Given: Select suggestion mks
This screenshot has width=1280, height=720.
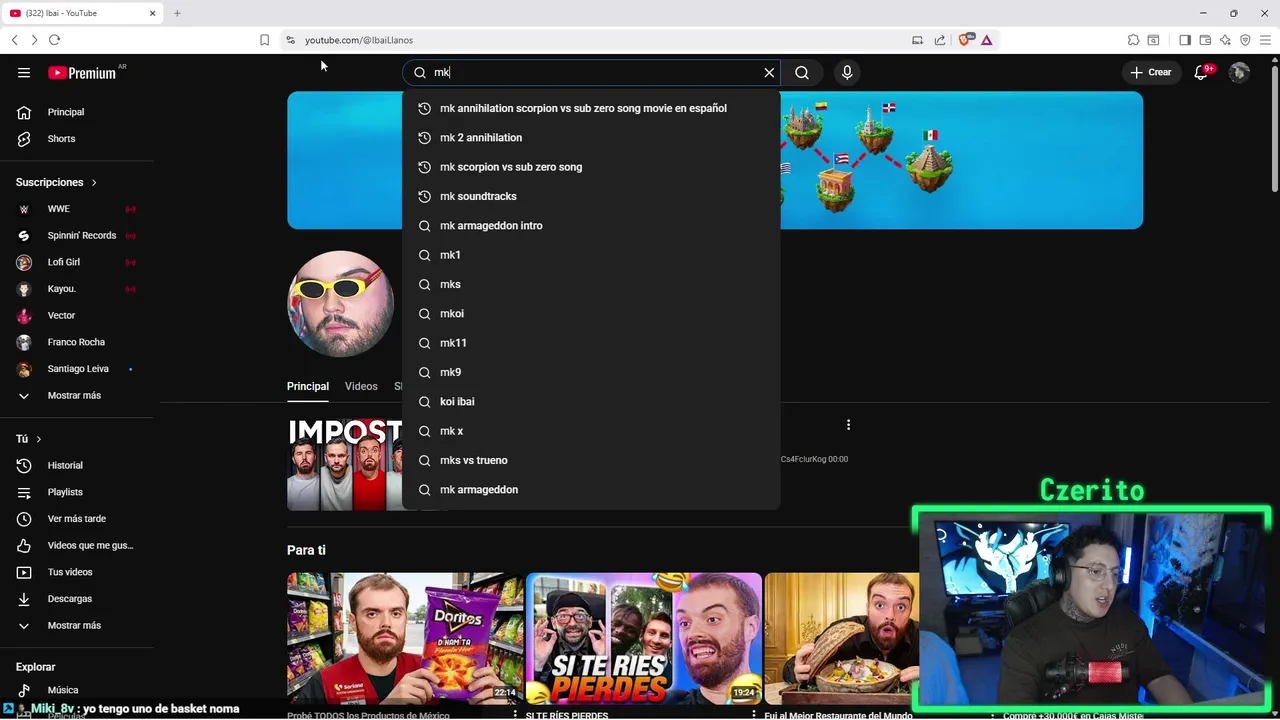Looking at the screenshot, I should (591, 284).
